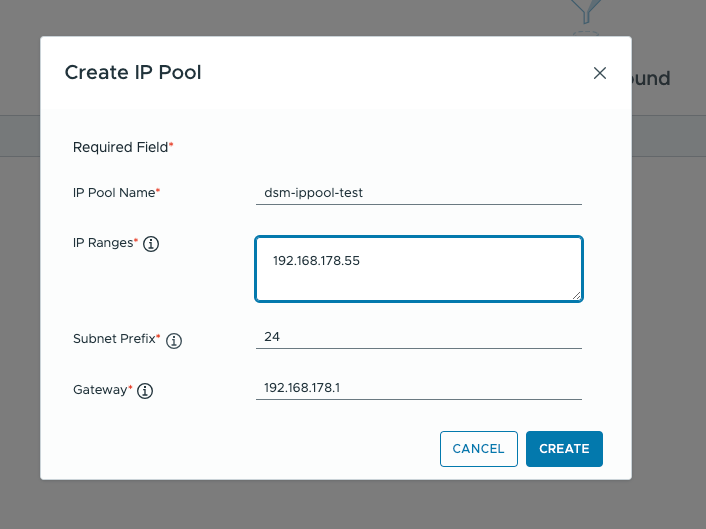Focus the IP Pool Name field

(x=419, y=193)
